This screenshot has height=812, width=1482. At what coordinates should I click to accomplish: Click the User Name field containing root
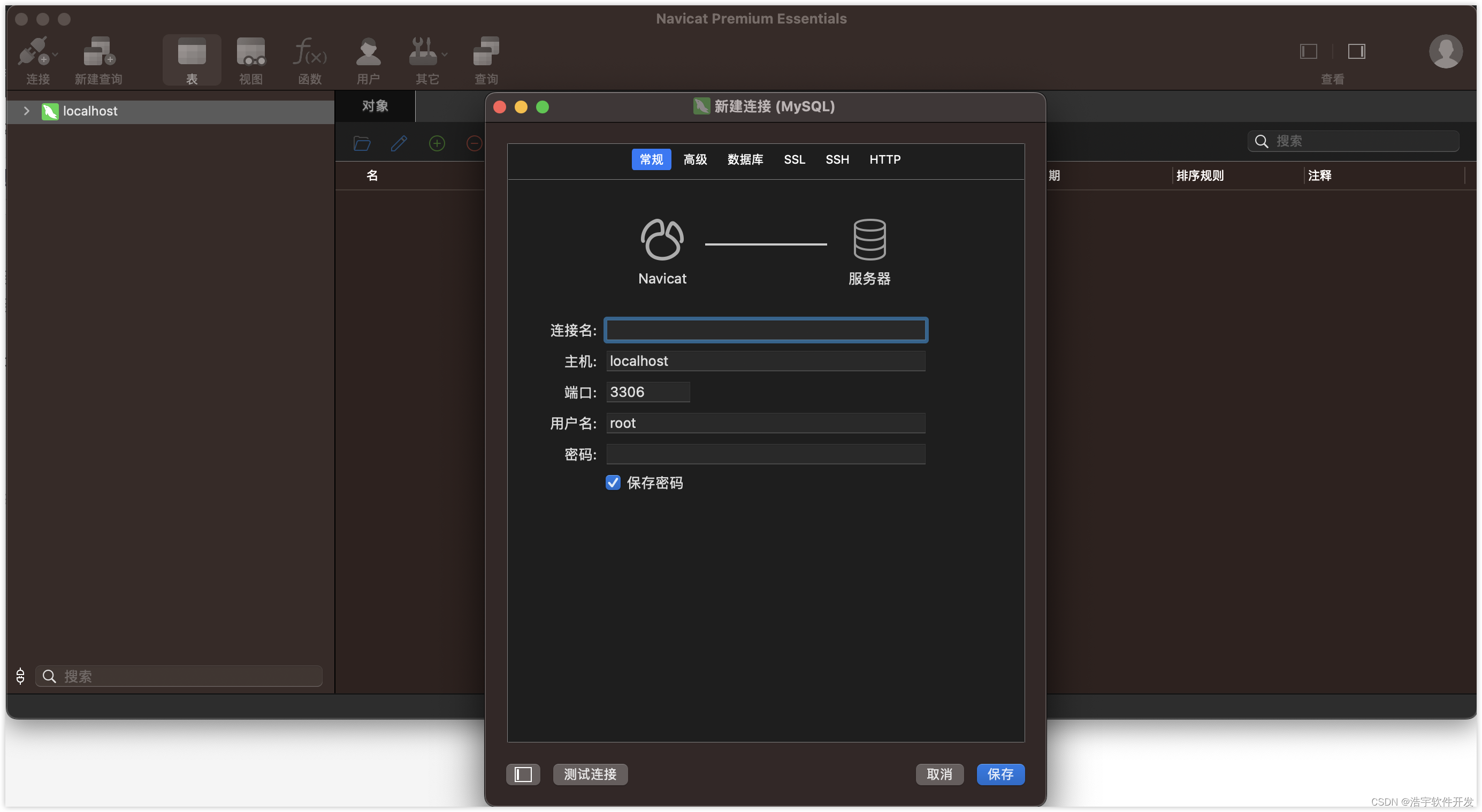(766, 423)
